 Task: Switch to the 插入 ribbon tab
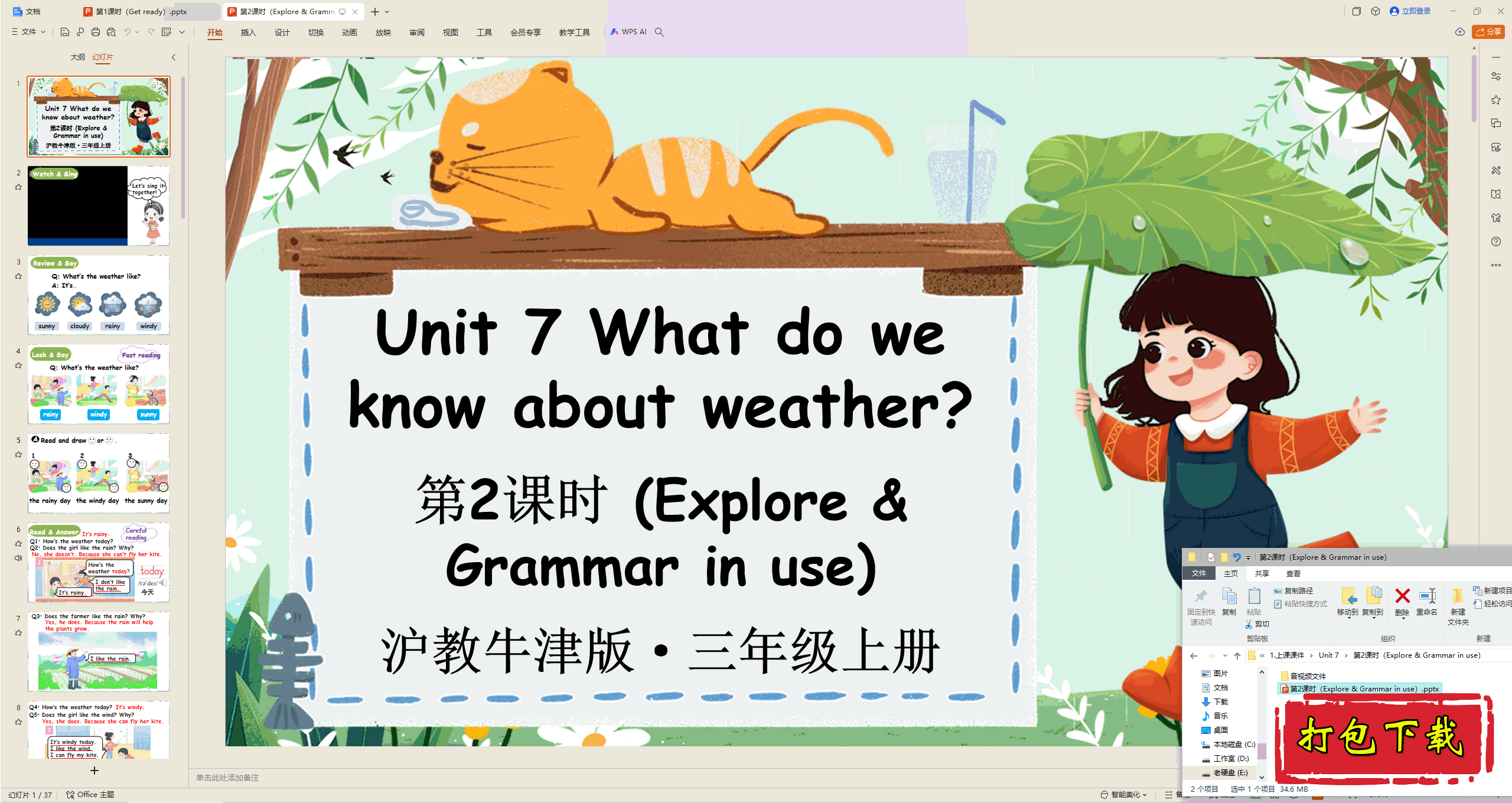click(x=248, y=32)
